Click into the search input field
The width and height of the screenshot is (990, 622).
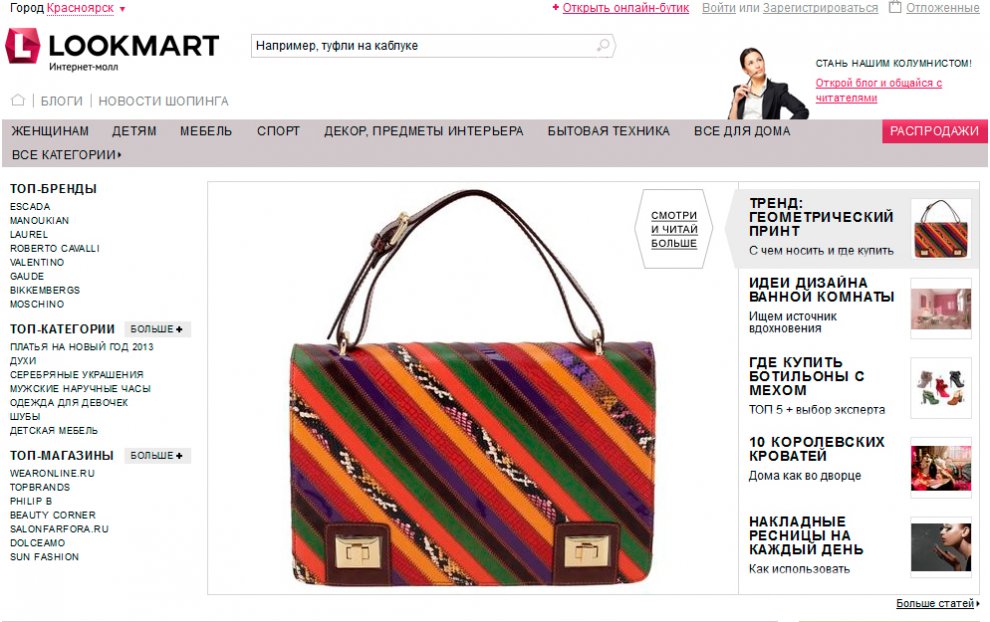tap(424, 46)
